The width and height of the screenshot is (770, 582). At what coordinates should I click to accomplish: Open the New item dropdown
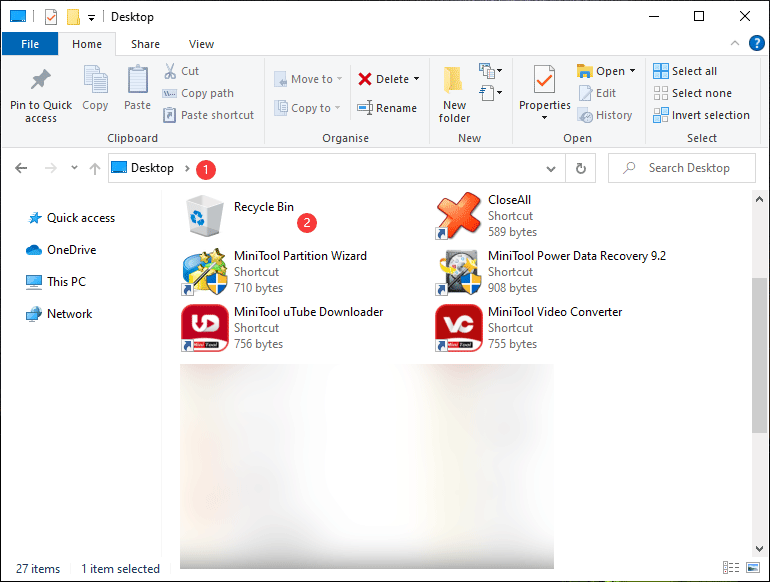tap(490, 71)
